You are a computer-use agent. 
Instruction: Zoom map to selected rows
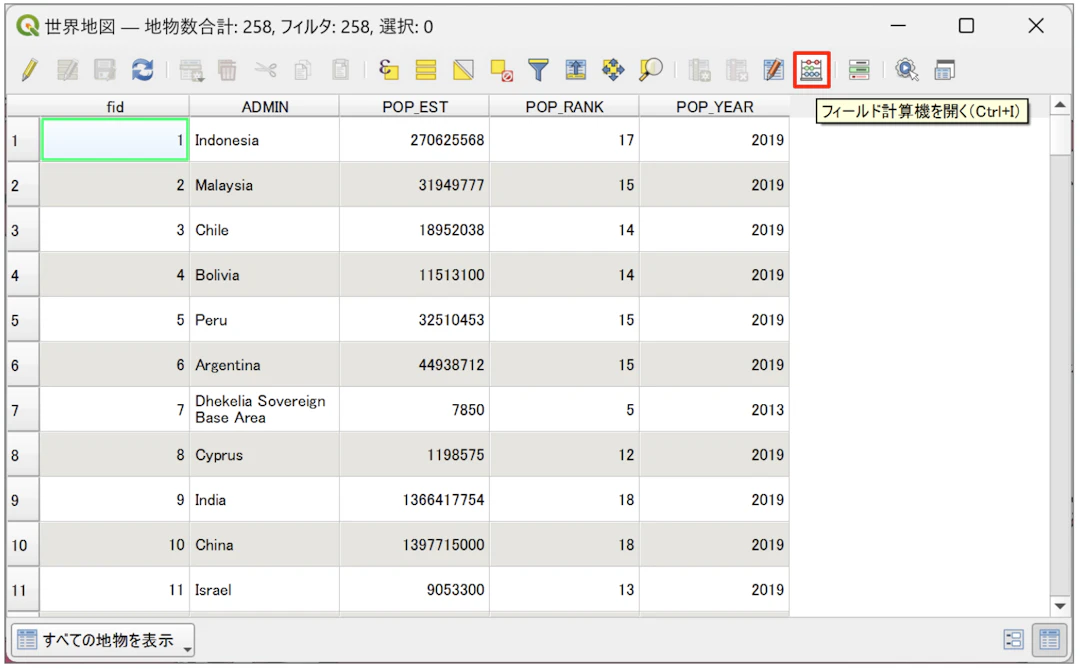(651, 70)
